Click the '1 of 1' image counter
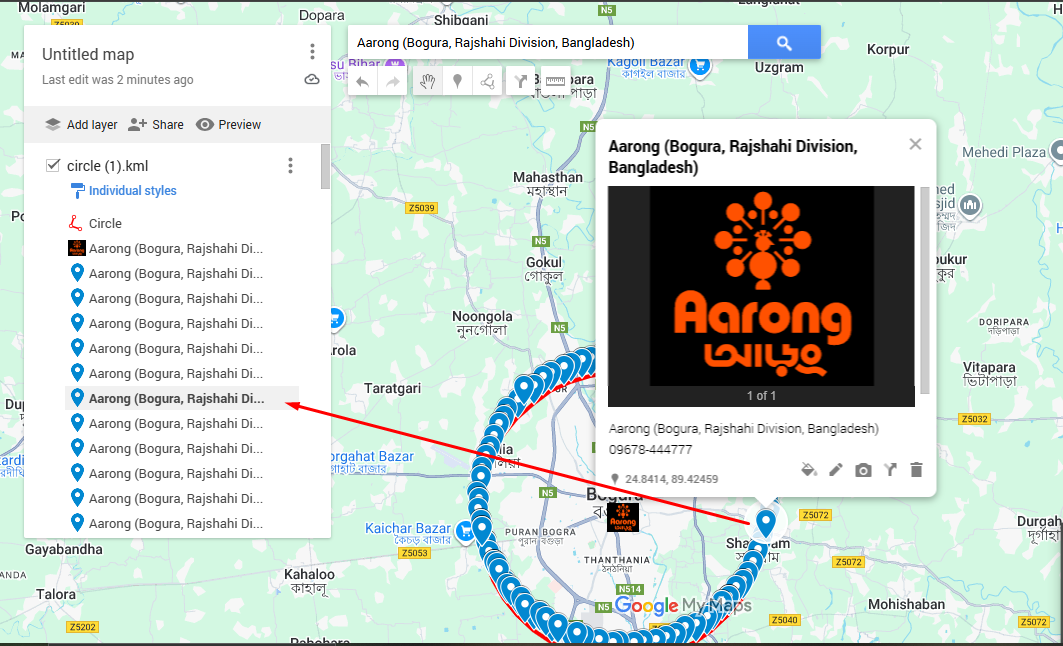This screenshot has width=1063, height=646. click(x=761, y=395)
